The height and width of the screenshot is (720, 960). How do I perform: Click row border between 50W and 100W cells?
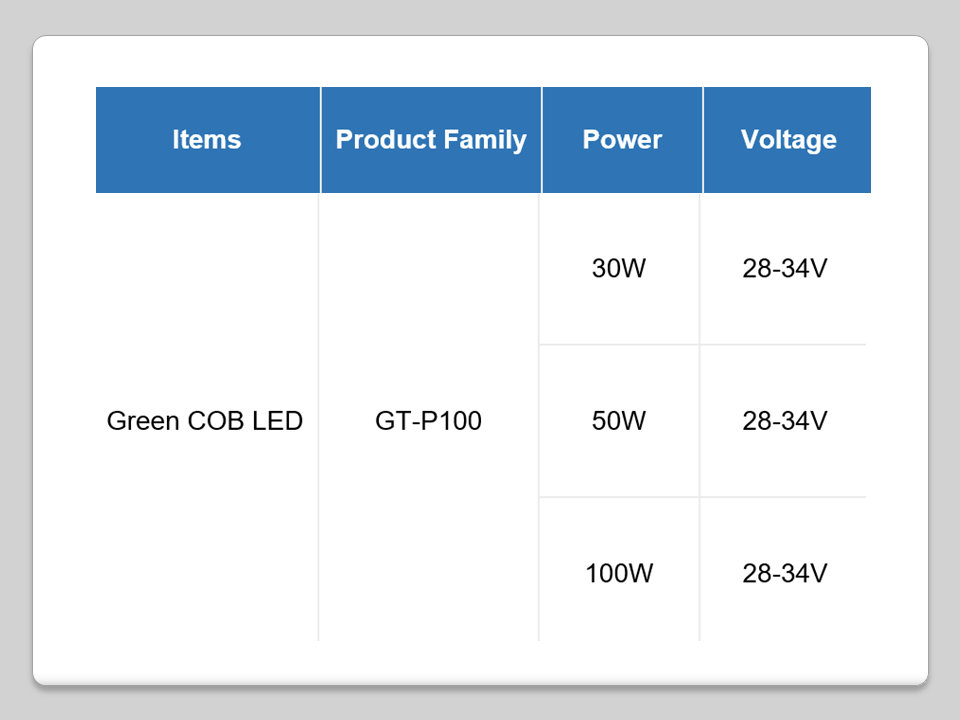click(619, 497)
